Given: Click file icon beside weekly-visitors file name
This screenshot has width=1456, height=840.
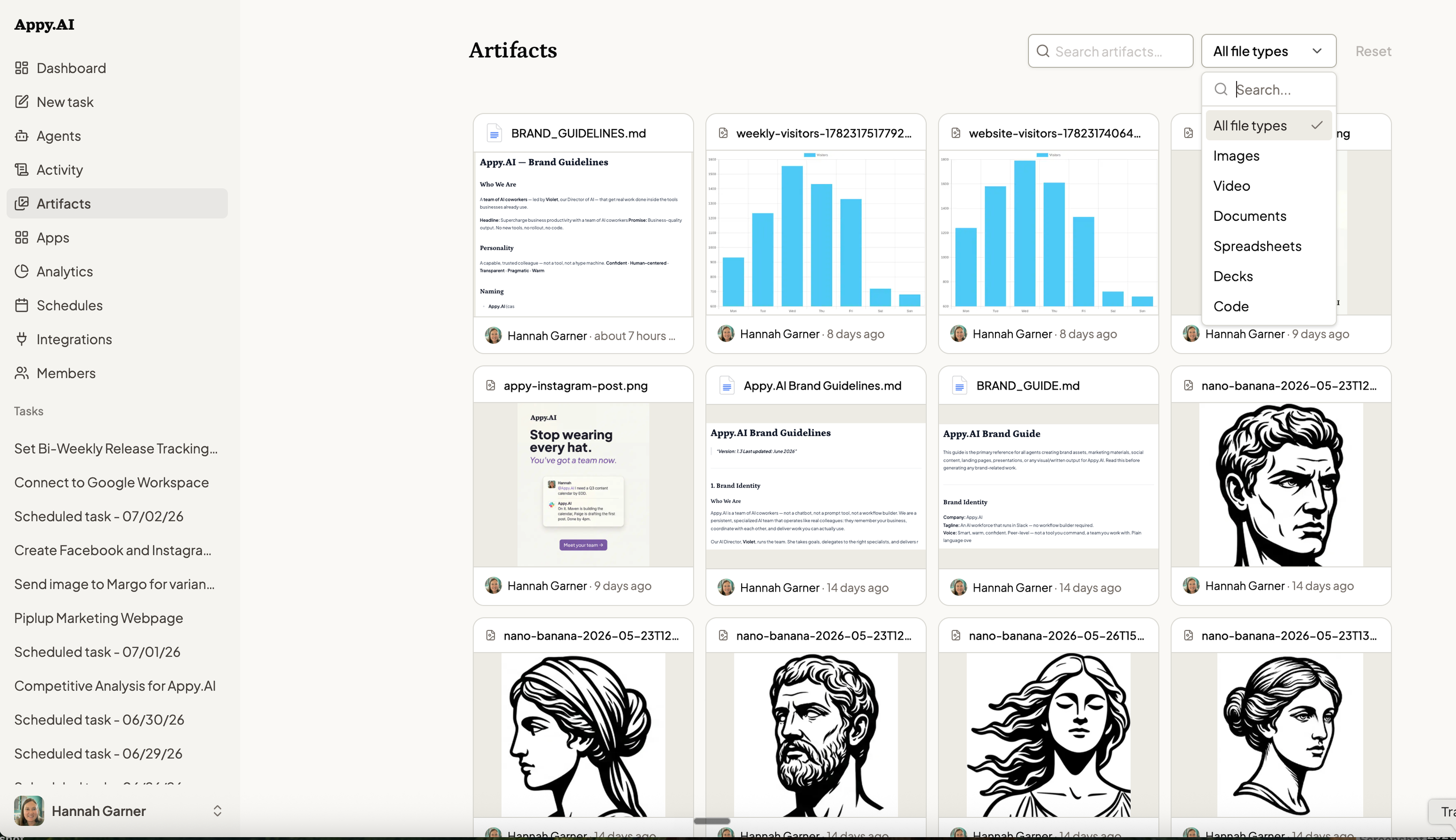Looking at the screenshot, I should (723, 133).
